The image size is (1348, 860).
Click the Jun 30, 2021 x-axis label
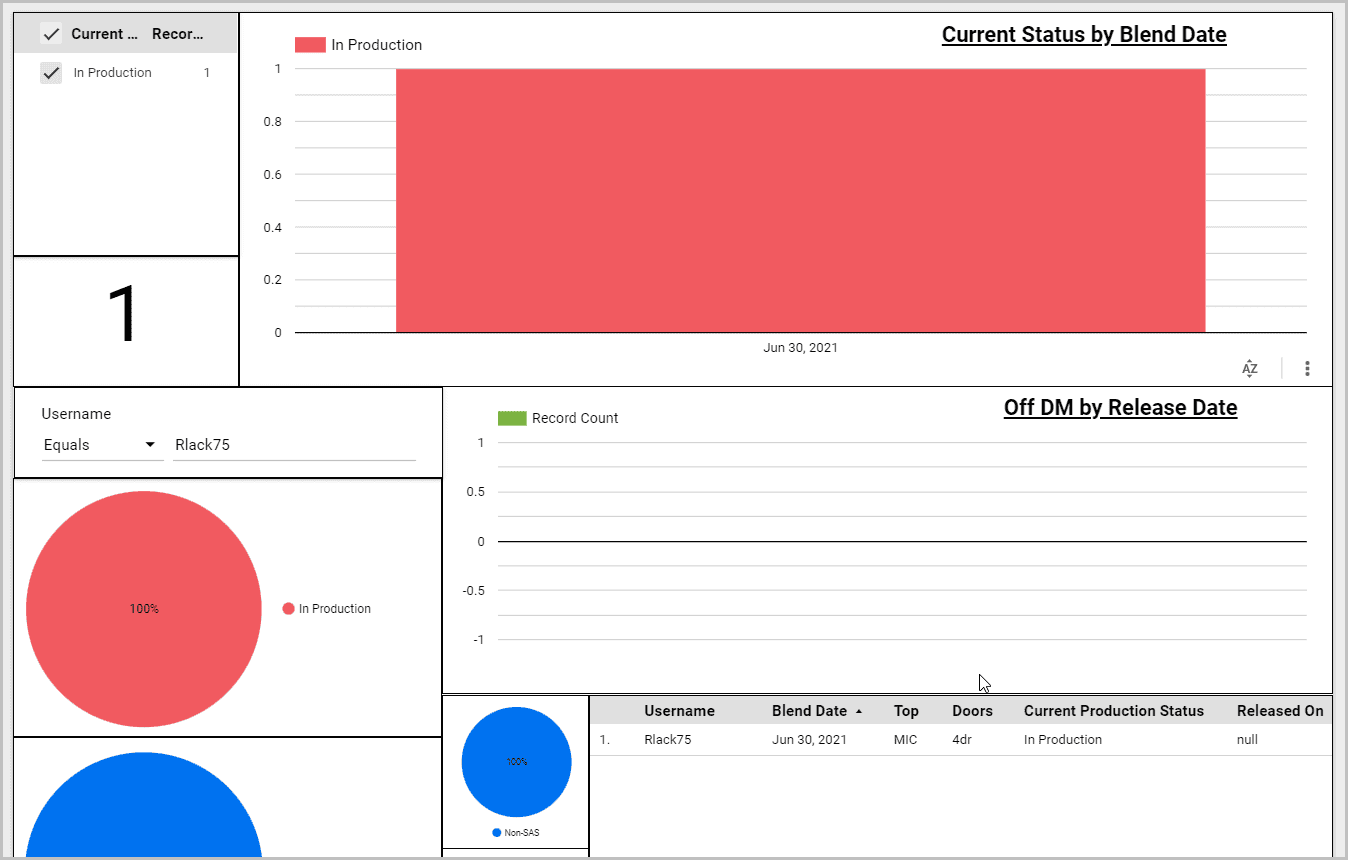(800, 348)
